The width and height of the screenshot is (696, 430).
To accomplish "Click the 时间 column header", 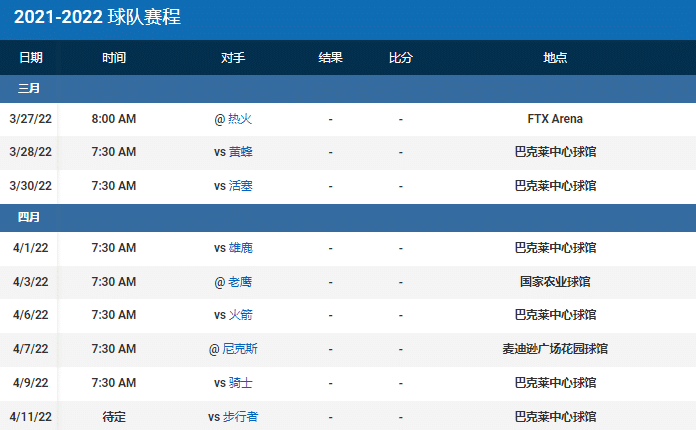I will (x=114, y=58).
